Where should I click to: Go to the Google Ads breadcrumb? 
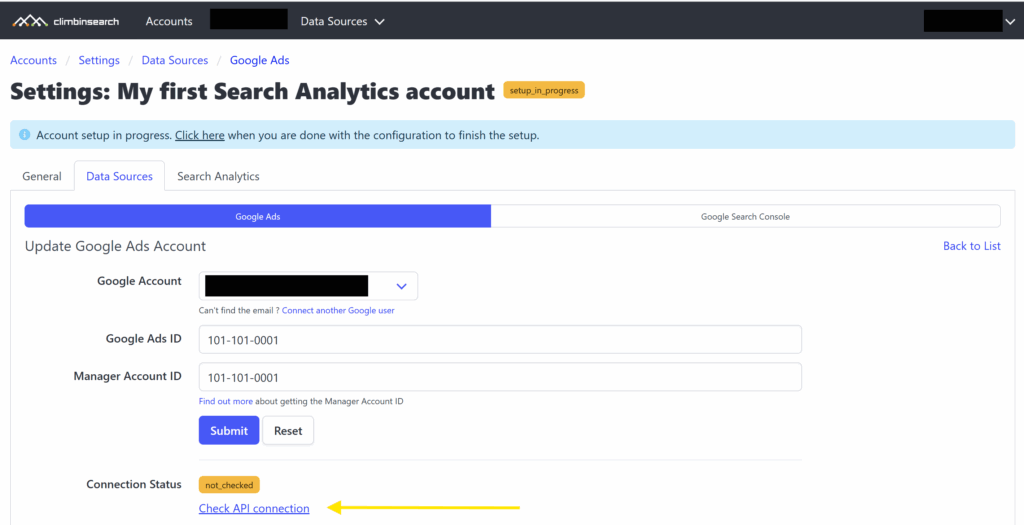259,60
